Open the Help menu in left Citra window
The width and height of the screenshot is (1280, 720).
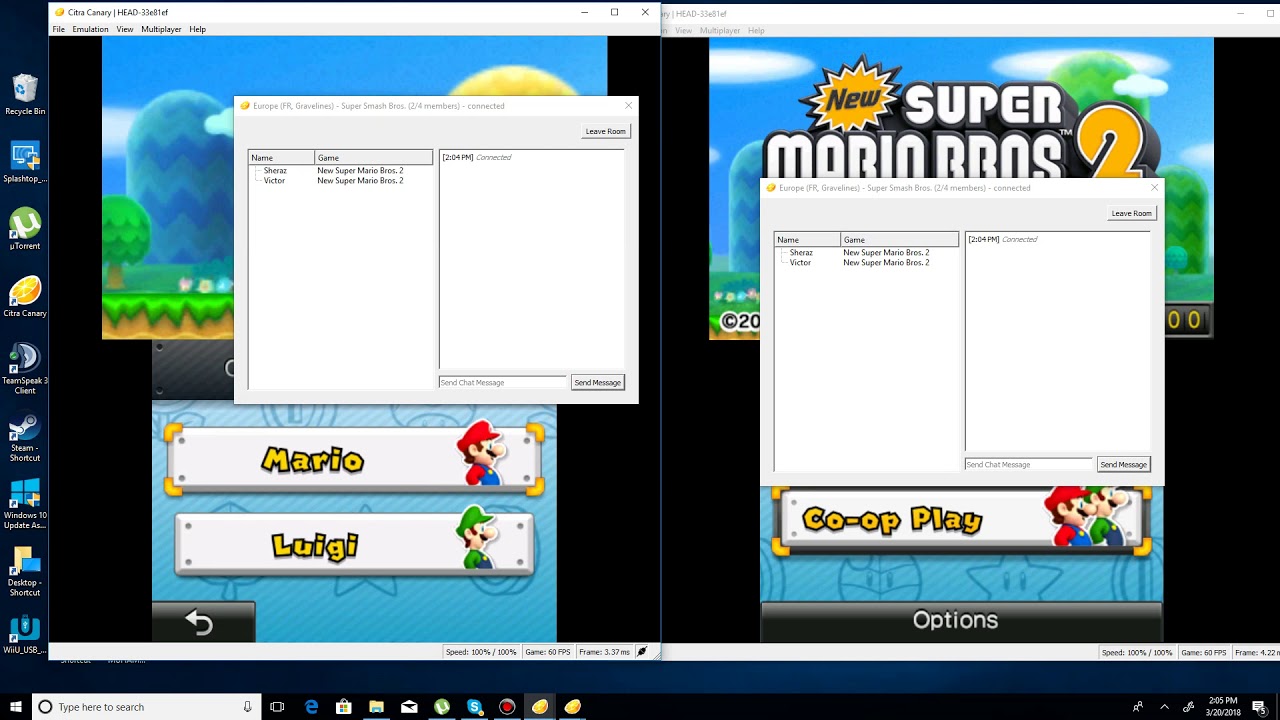pyautogui.click(x=197, y=29)
